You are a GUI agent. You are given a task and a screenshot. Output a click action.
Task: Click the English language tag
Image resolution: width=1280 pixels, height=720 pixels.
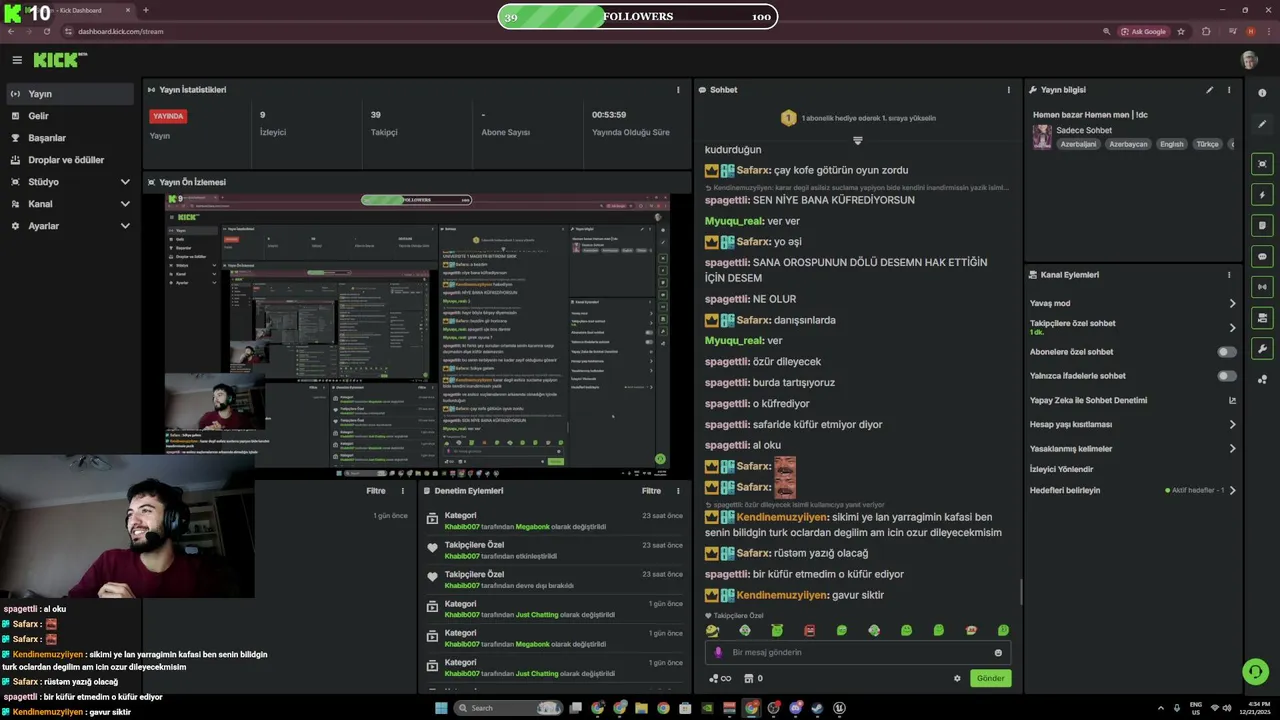tap(1171, 144)
